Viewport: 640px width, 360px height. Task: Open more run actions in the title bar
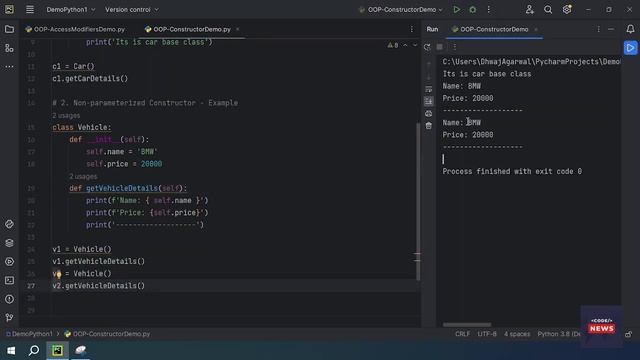coord(489,9)
